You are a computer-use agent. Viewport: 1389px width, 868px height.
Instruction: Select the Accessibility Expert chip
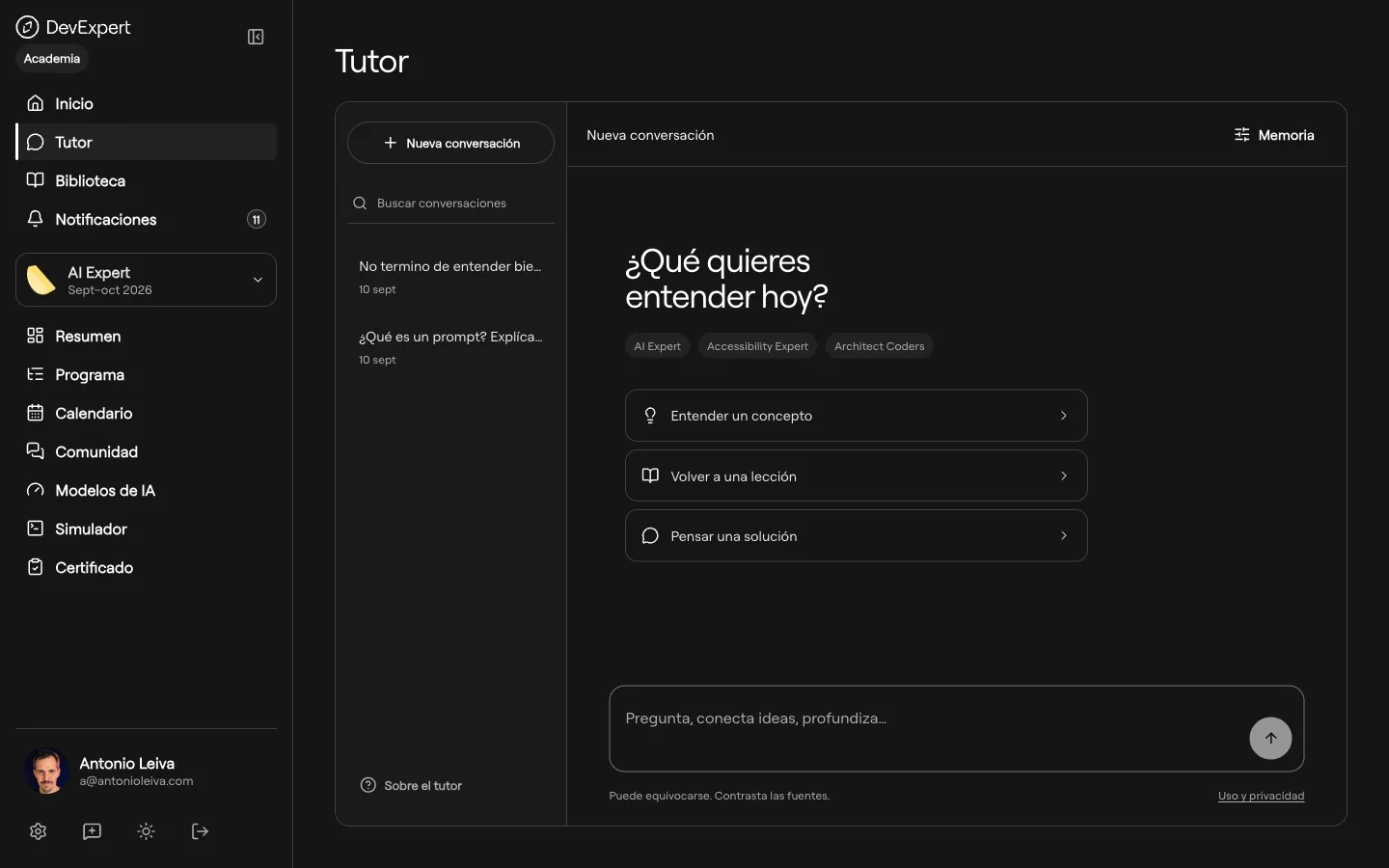coord(757,346)
